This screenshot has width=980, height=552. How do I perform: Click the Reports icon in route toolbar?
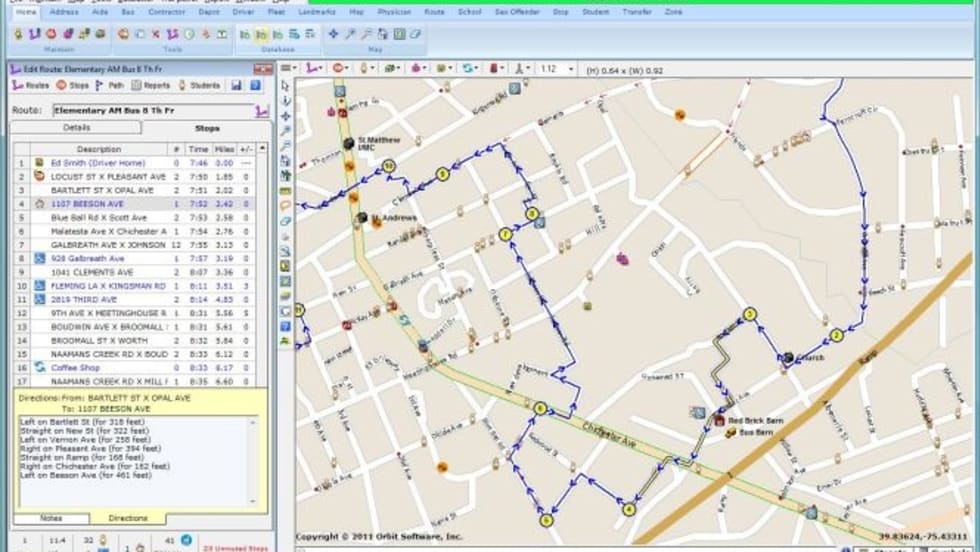pos(135,86)
